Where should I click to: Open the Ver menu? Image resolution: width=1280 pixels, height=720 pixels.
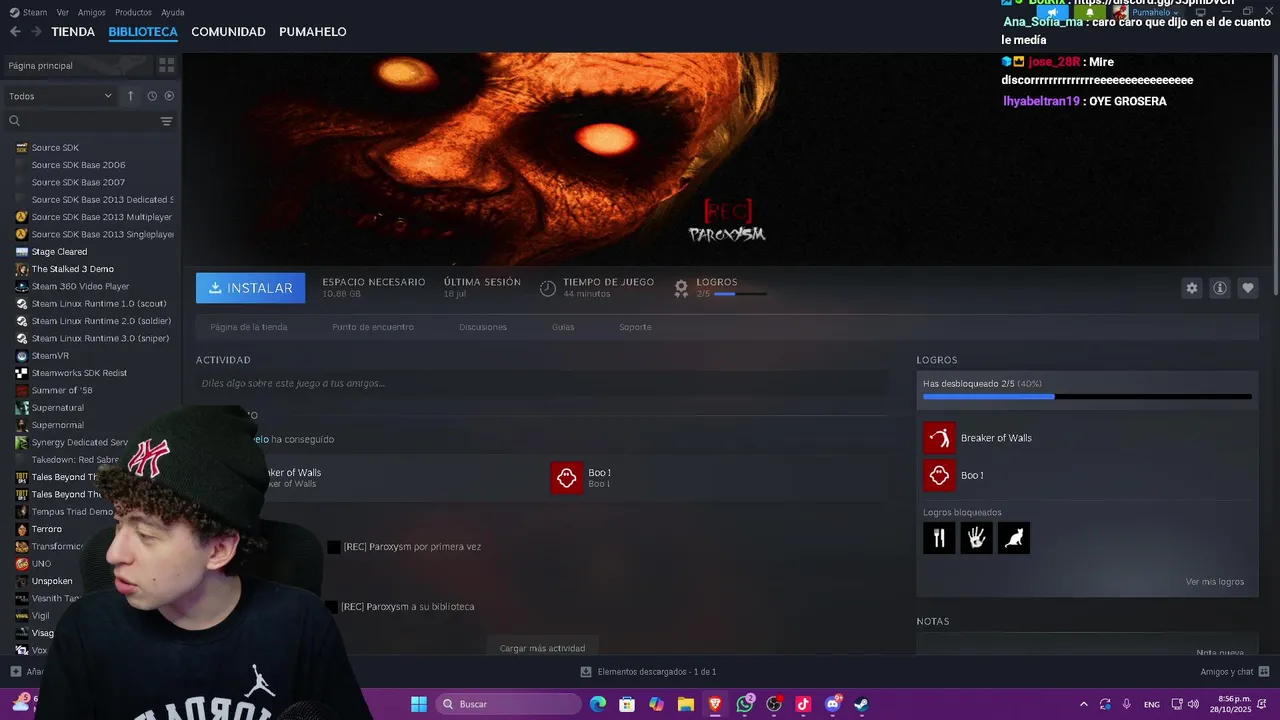coord(63,12)
